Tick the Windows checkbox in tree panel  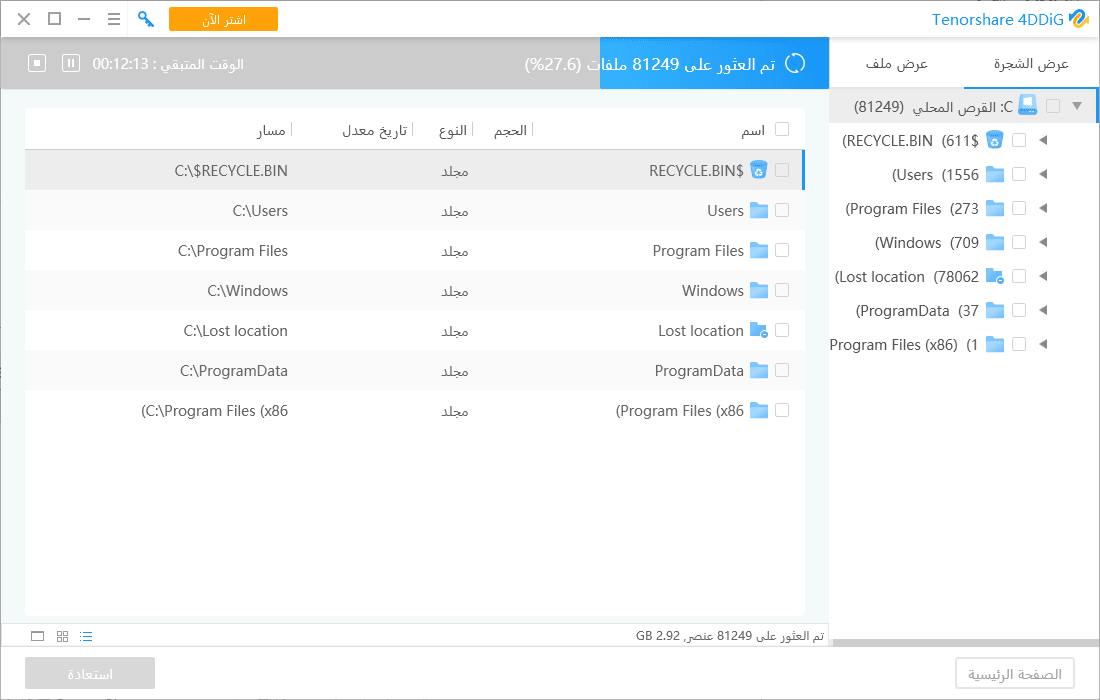coord(1019,242)
